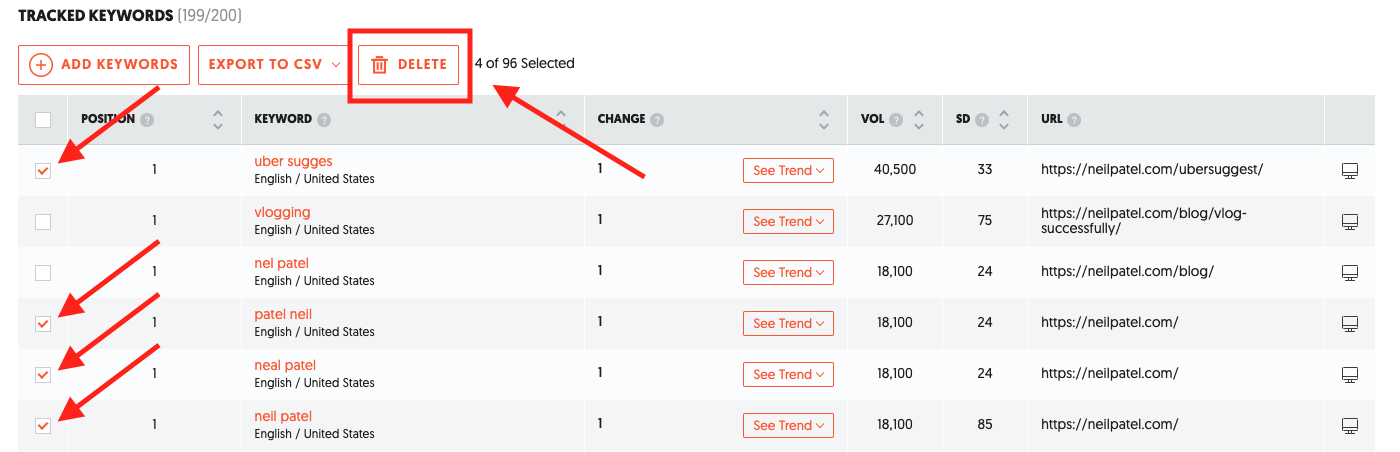Expand See Trend for patel neil keyword
Image resolution: width=1400 pixels, height=452 pixels.
788,324
